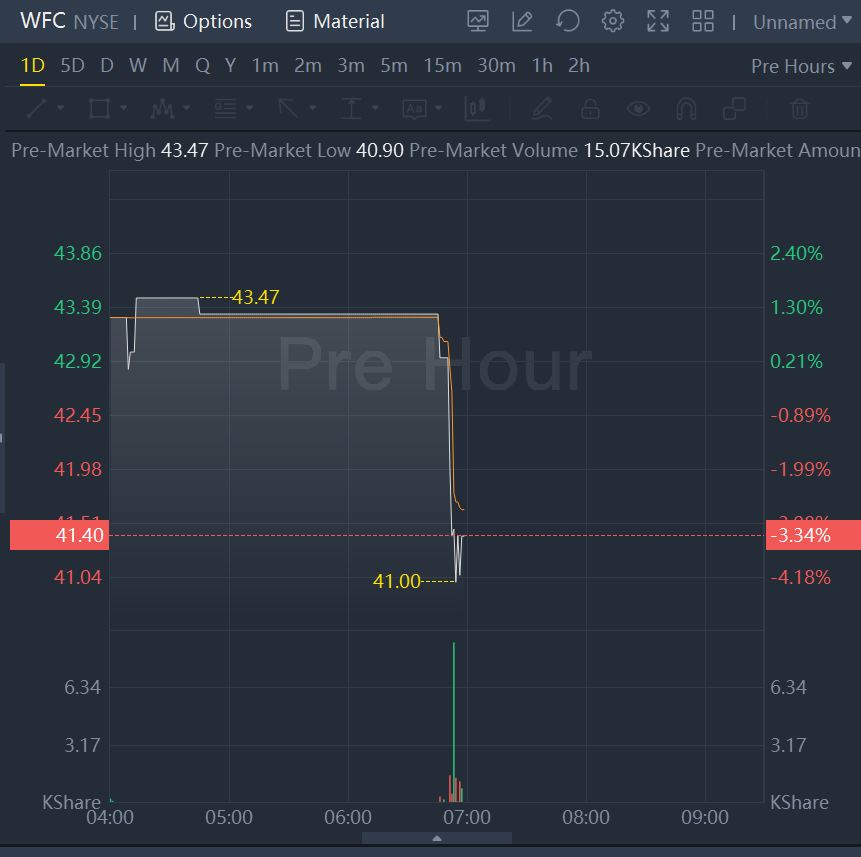Open chart settings gear icon
The width and height of the screenshot is (861, 857).
point(613,21)
